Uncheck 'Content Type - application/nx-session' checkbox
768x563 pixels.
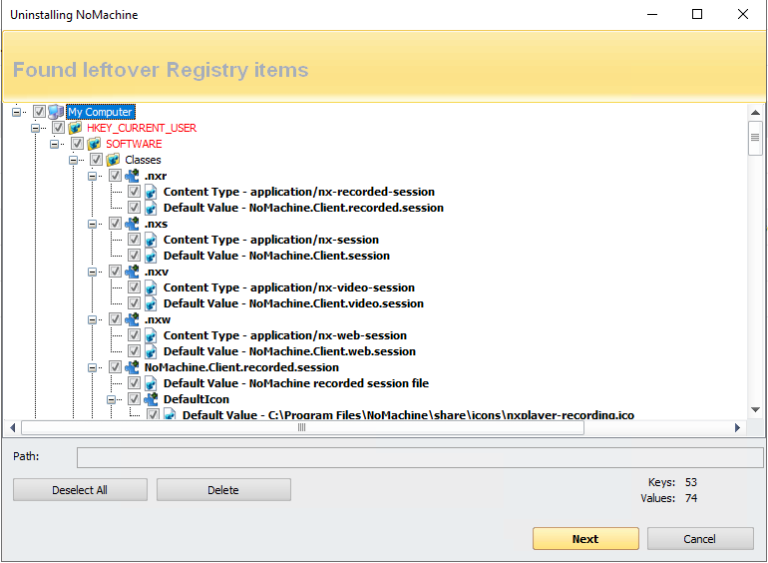134,240
